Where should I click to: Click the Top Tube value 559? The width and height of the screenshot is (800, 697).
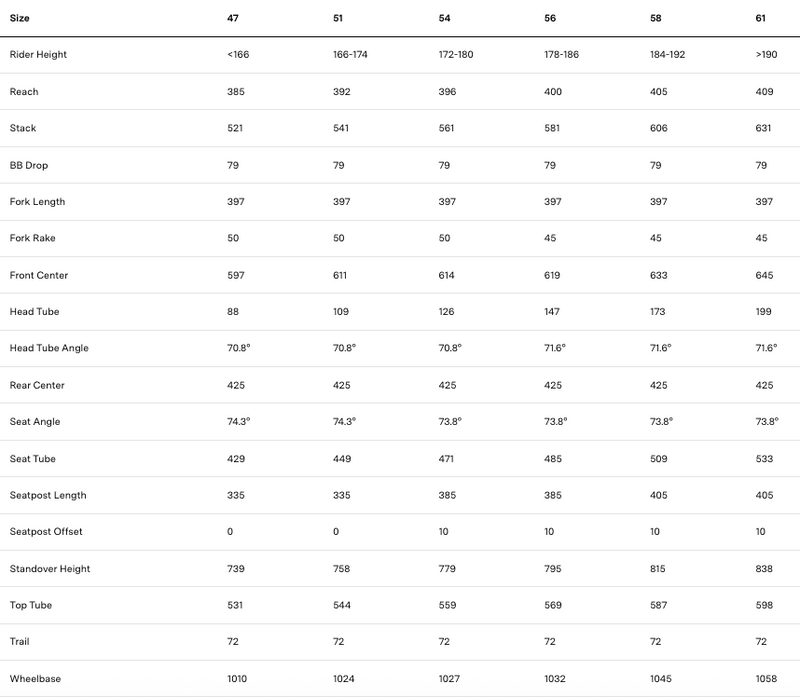[447, 605]
